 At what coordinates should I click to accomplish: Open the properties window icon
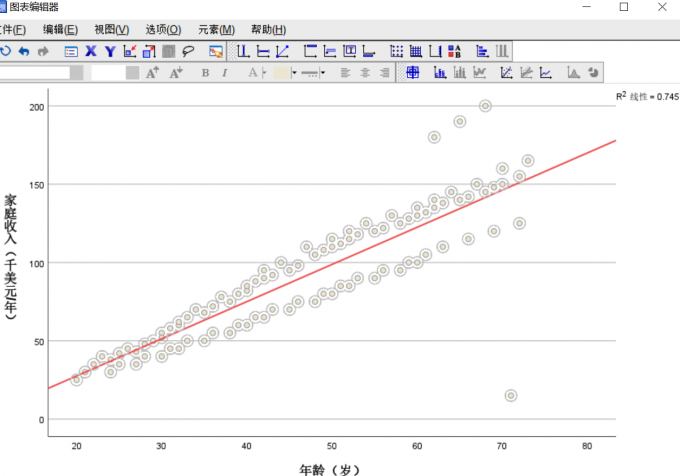[71, 51]
